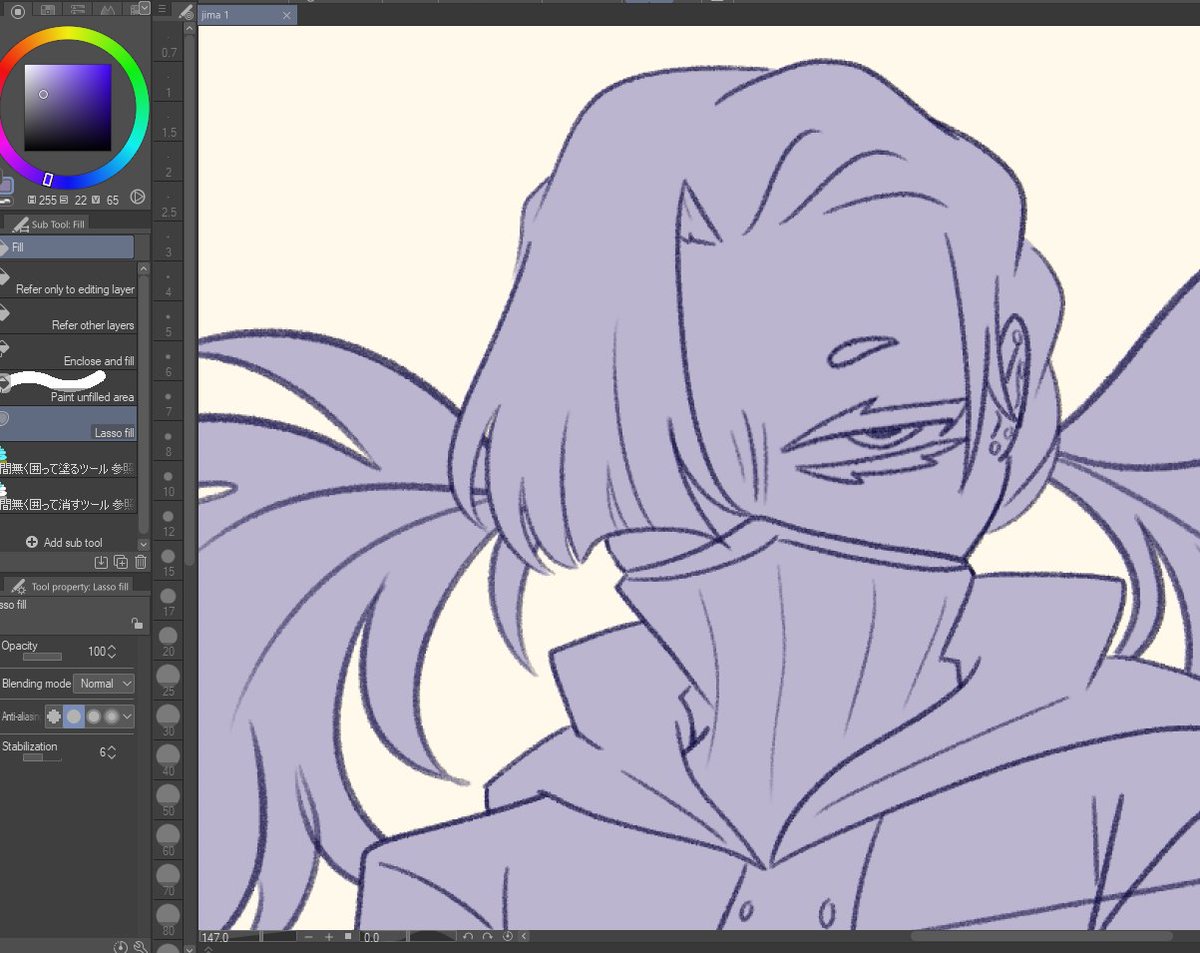
Task: Lock the Lasso fill tool property settings
Action: click(138, 623)
